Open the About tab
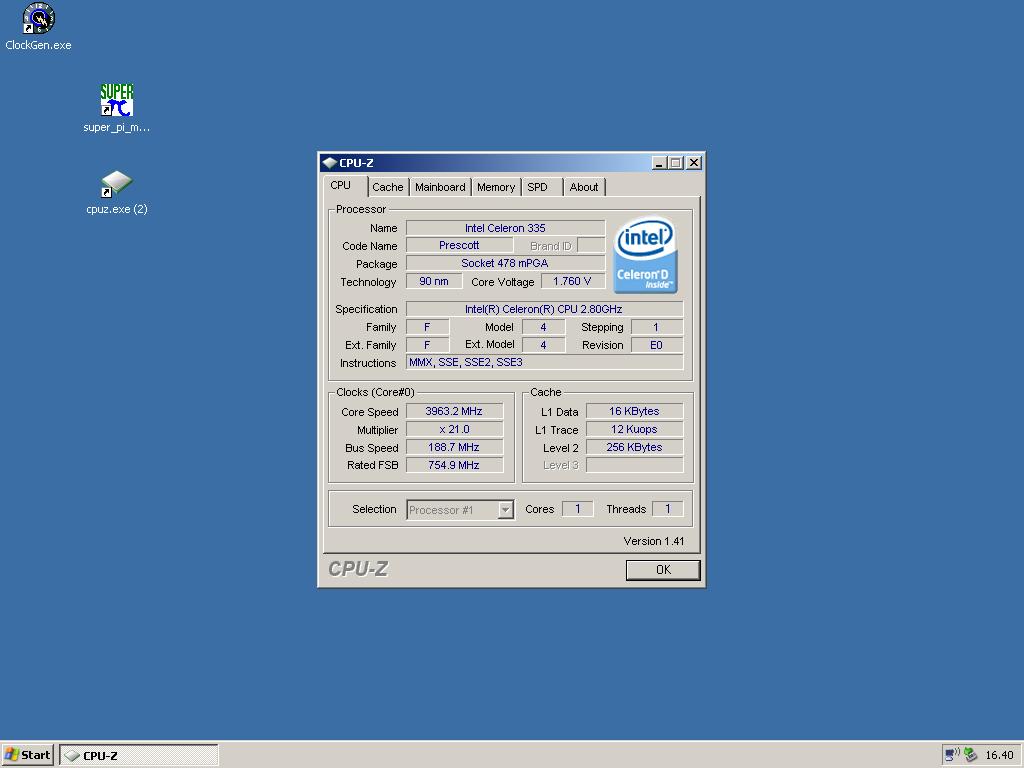 tap(584, 187)
